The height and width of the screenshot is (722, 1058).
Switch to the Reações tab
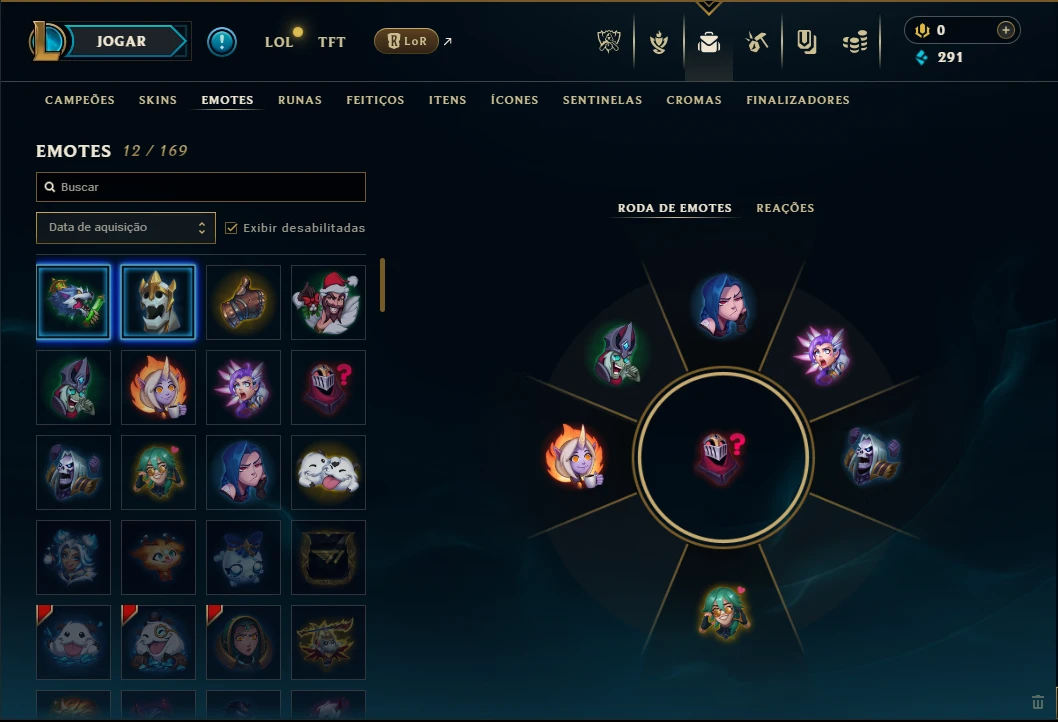tap(785, 208)
